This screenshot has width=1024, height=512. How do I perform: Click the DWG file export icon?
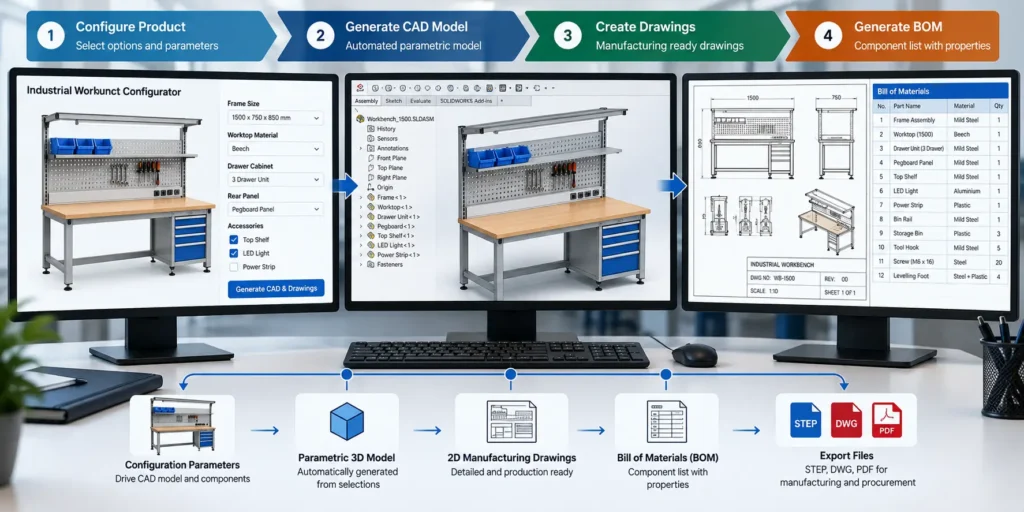click(846, 420)
